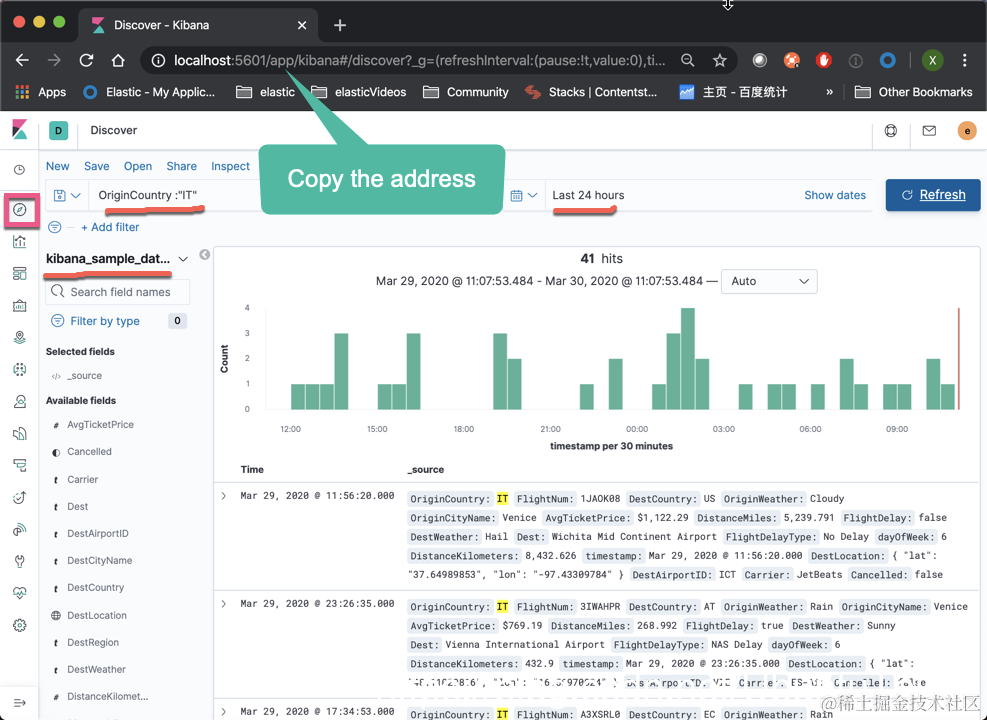Open the elasticVideos bookmark folder
987x720 pixels.
point(359,92)
